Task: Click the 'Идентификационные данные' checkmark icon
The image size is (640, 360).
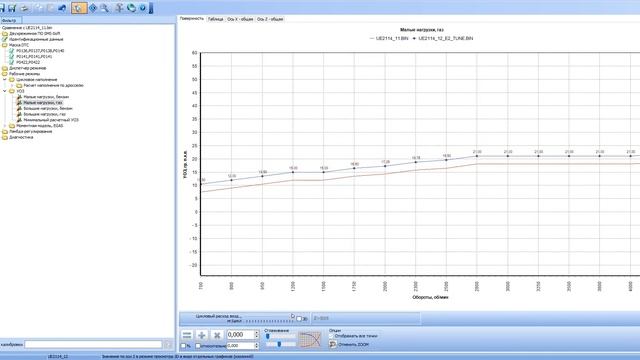Action: (5, 39)
